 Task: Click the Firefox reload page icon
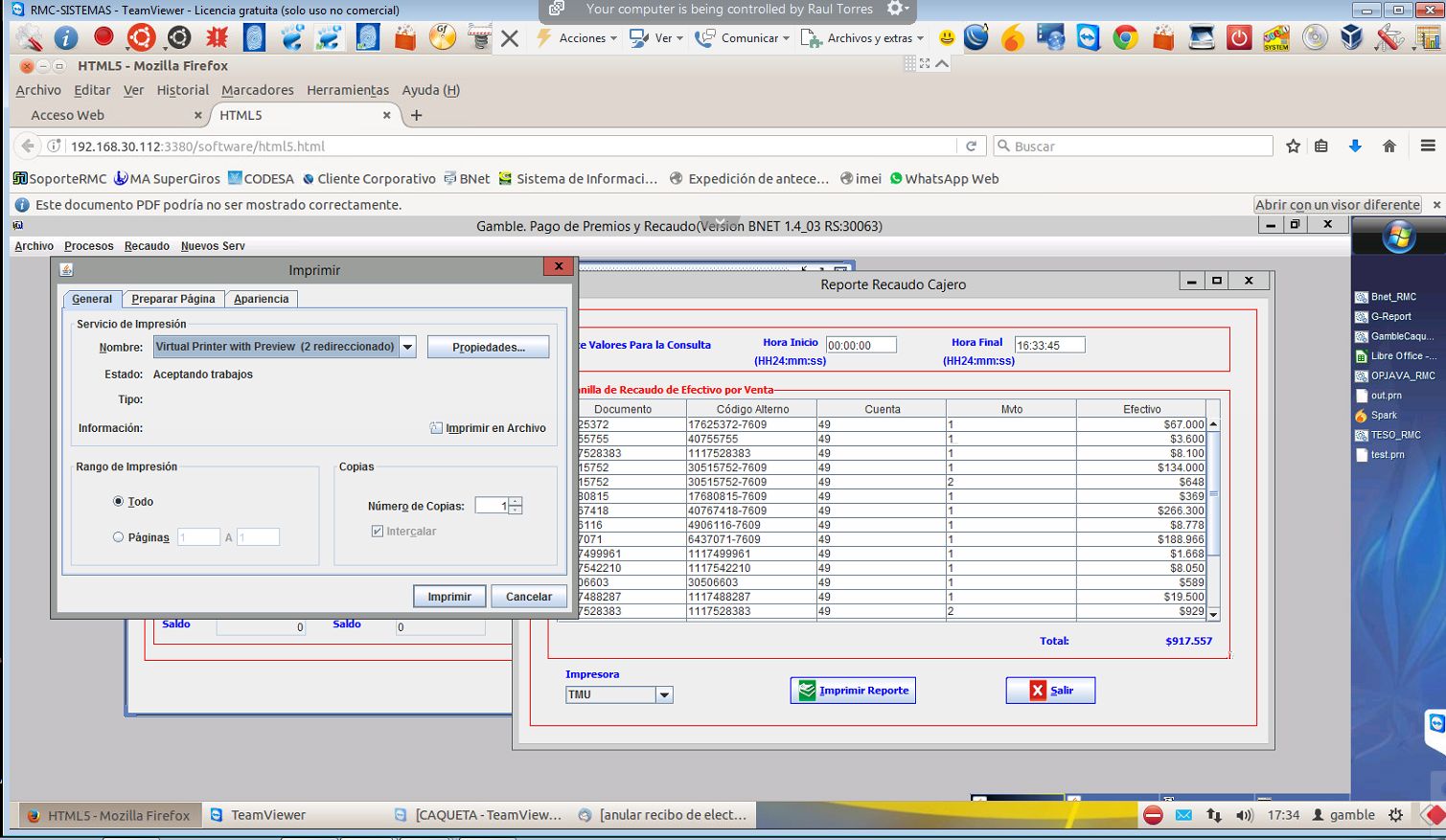971,147
